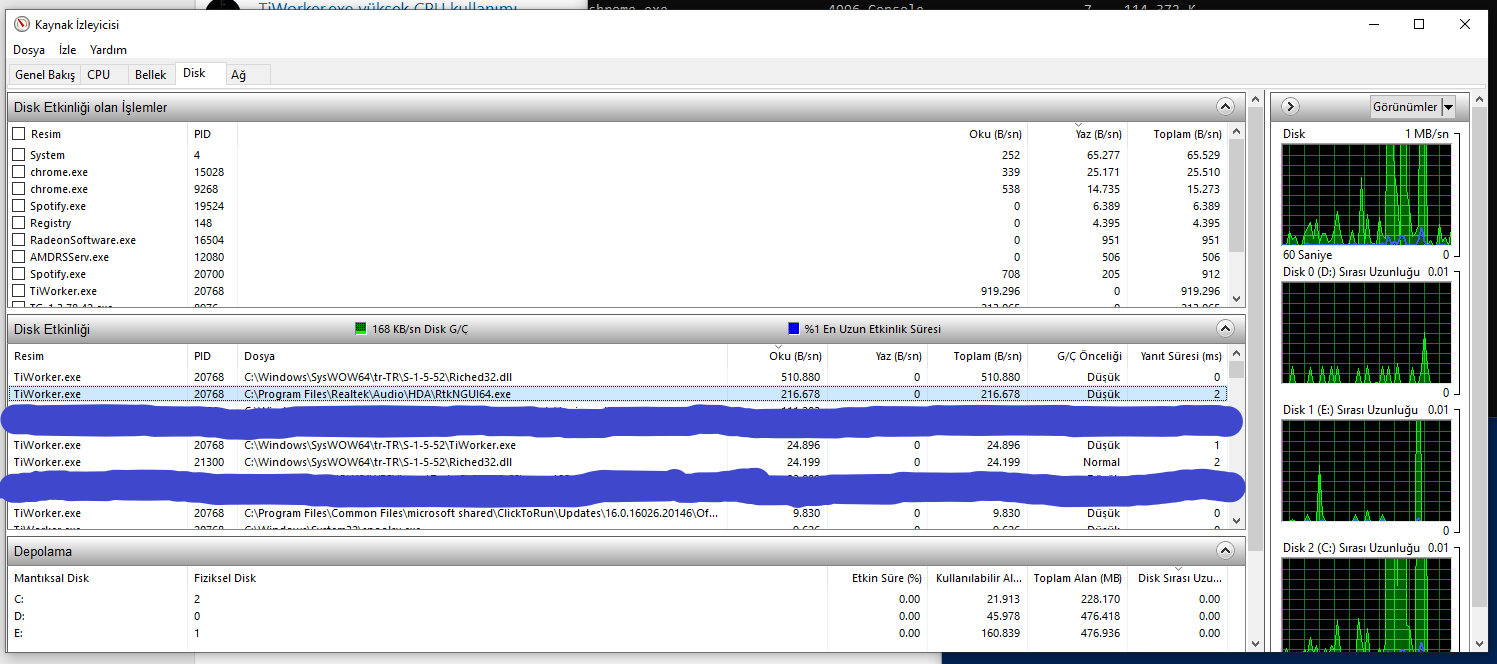The image size is (1497, 664).
Task: Tick the checkbox next to System process
Action: pos(18,155)
